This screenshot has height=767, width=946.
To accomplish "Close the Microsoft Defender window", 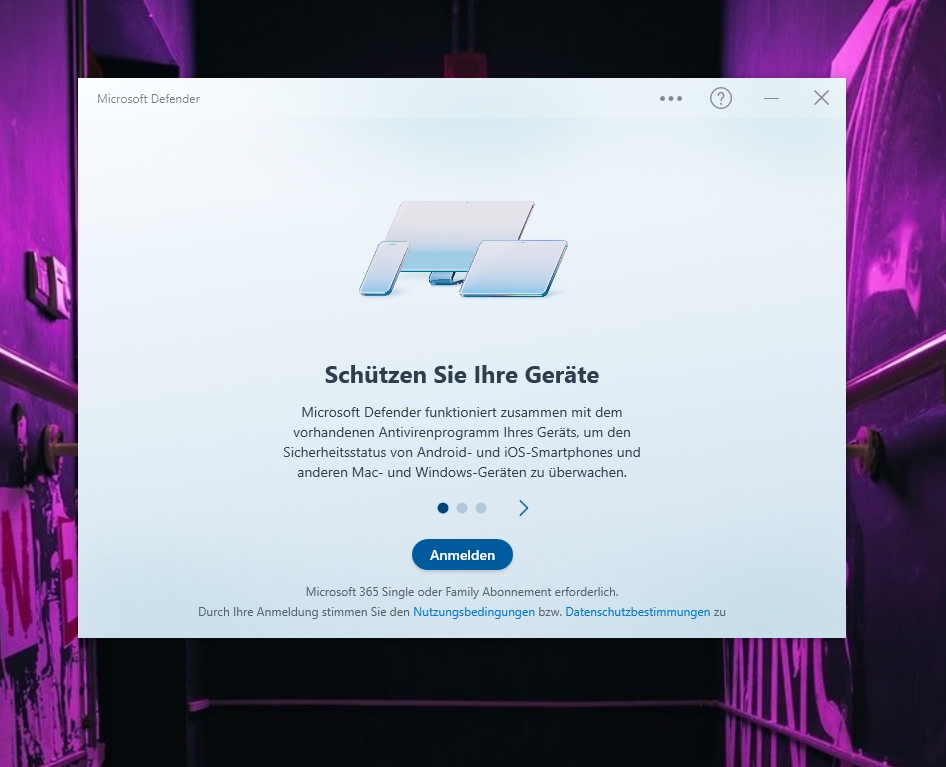I will 821,98.
